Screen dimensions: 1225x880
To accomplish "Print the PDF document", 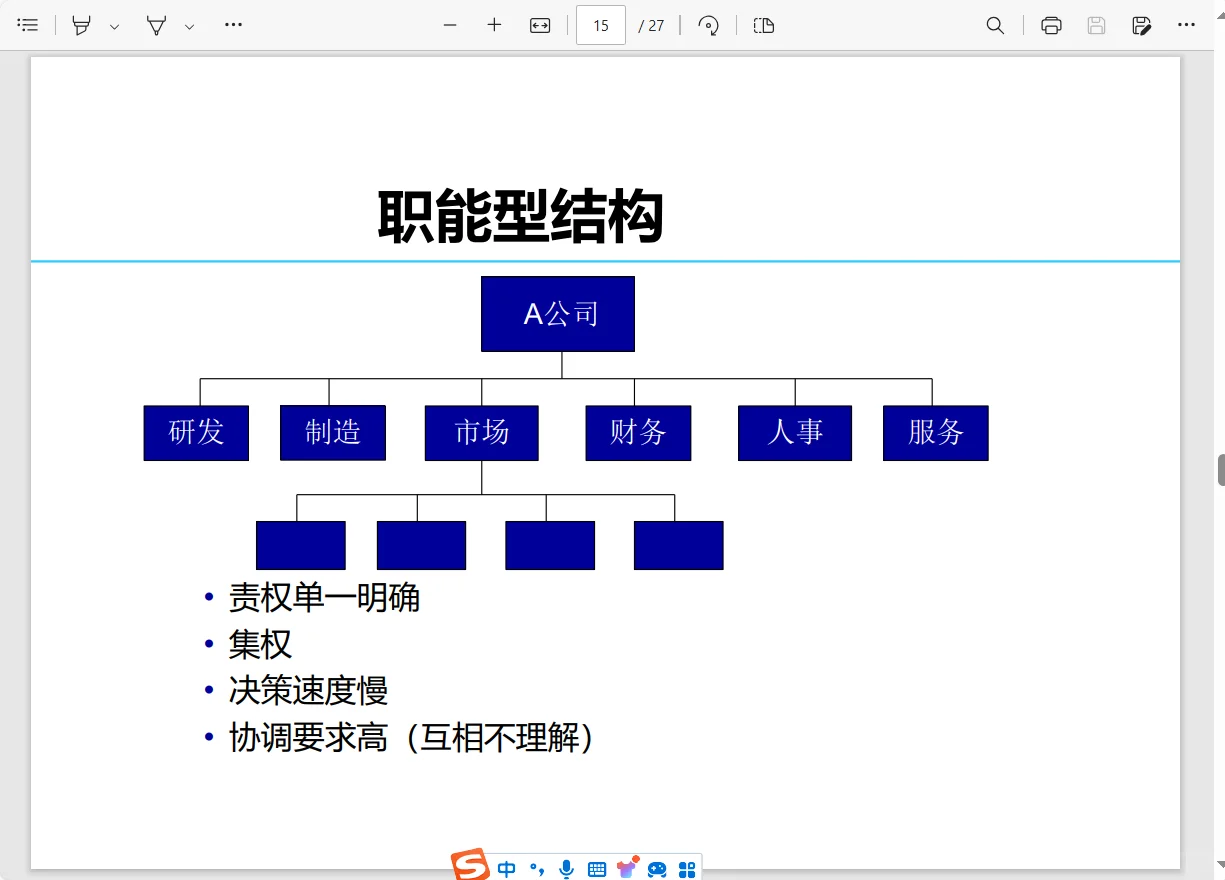I will coord(1050,25).
